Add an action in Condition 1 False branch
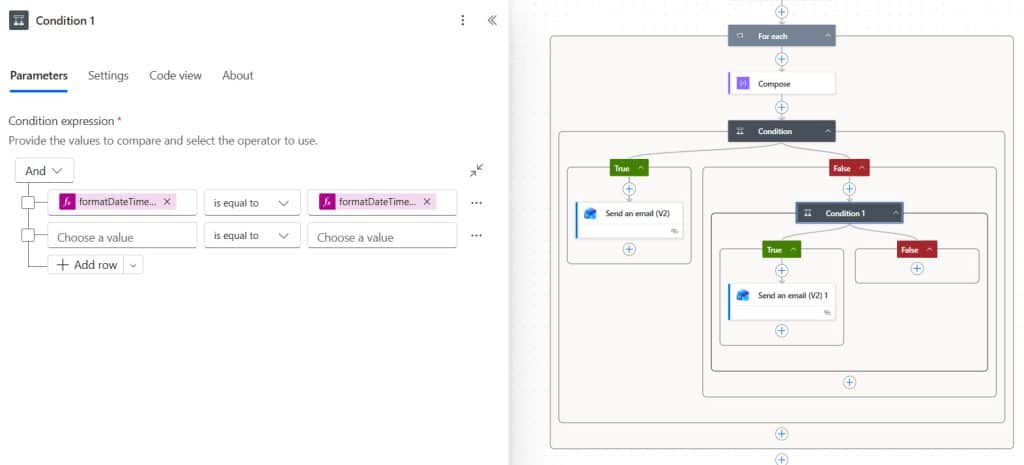Screen dimensions: 1024x465 coord(917,268)
